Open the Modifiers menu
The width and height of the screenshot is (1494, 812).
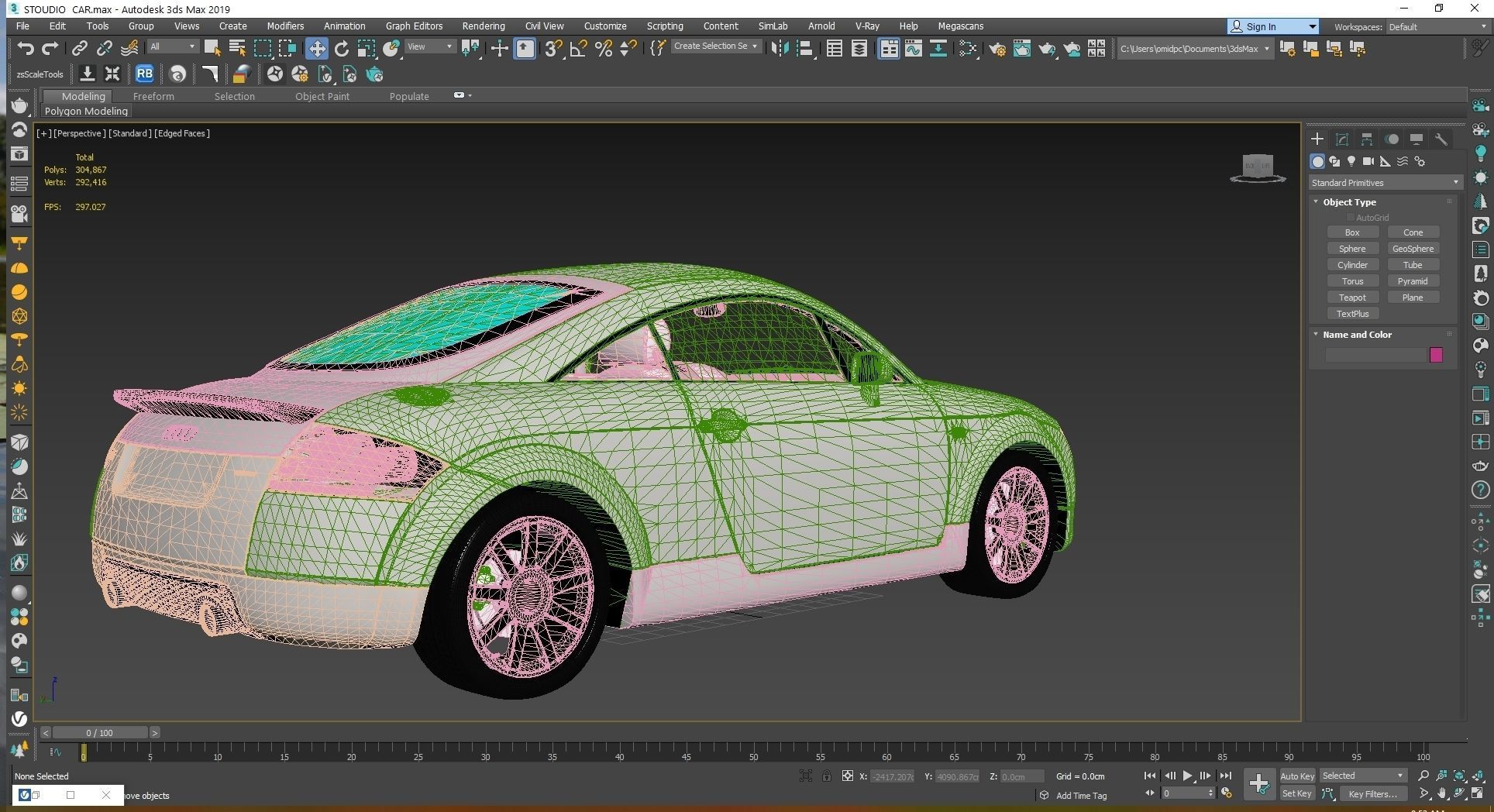285,26
